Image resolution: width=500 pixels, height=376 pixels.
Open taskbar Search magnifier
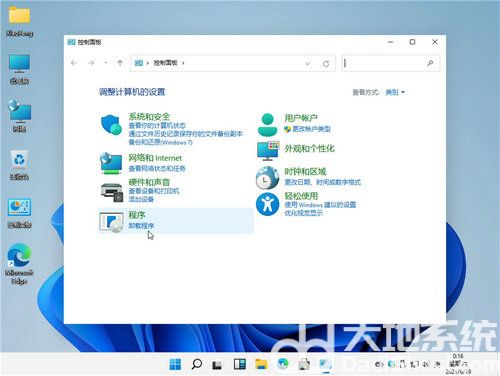pyautogui.click(x=196, y=364)
